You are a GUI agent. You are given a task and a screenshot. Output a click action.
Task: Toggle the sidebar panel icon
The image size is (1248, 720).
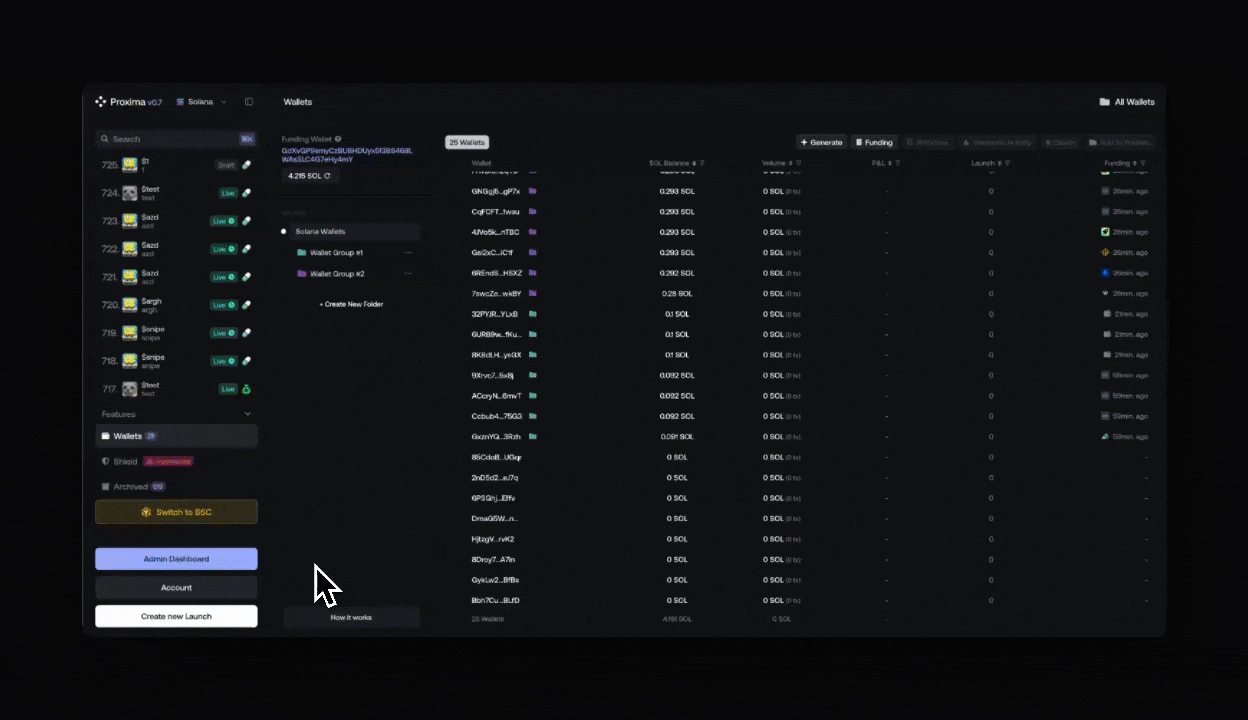click(249, 102)
